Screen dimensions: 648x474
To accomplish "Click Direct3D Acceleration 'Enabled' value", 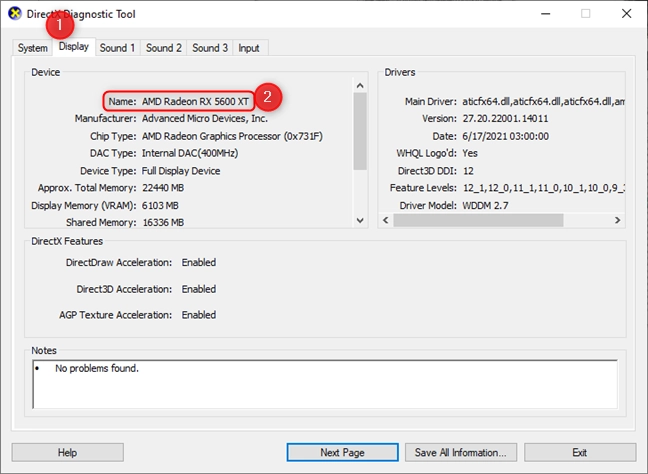I will click(x=199, y=289).
